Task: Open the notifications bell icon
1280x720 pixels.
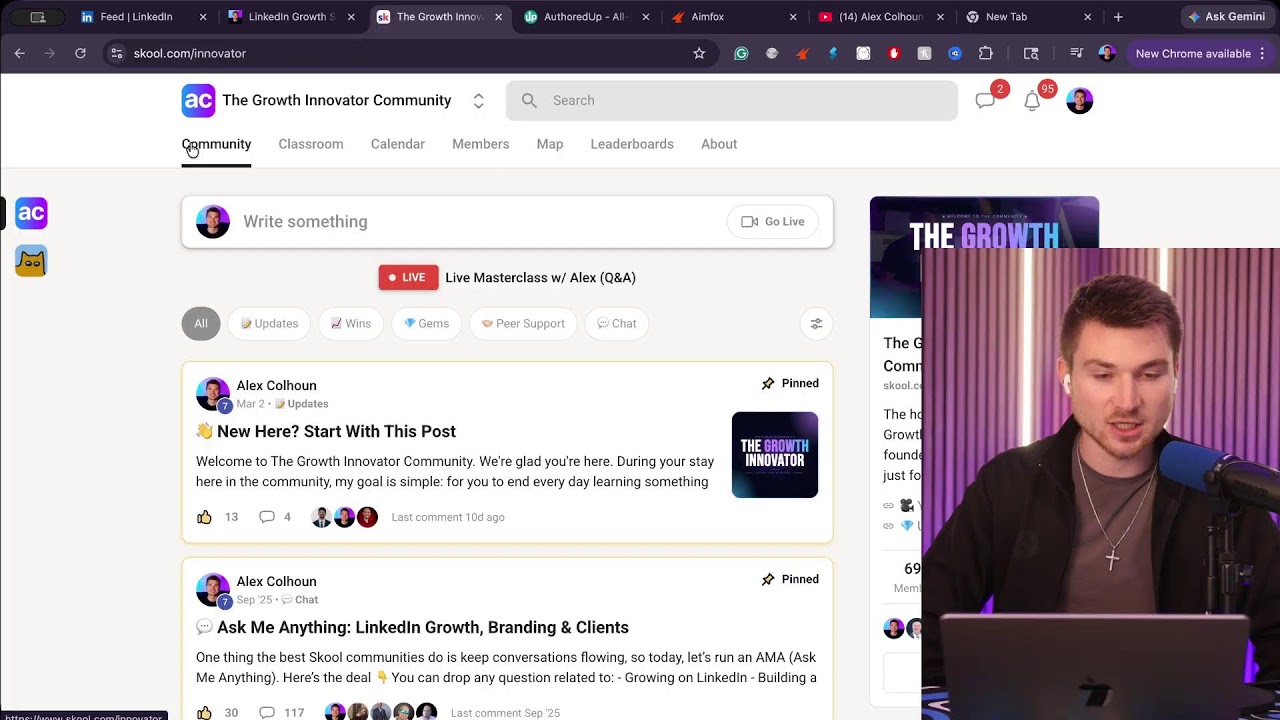Action: point(1032,101)
